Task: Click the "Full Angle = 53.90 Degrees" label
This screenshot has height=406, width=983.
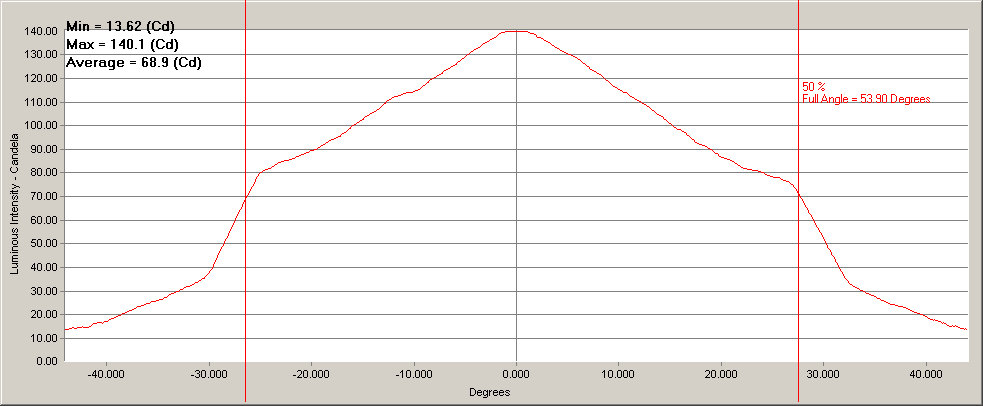Action: [x=866, y=100]
